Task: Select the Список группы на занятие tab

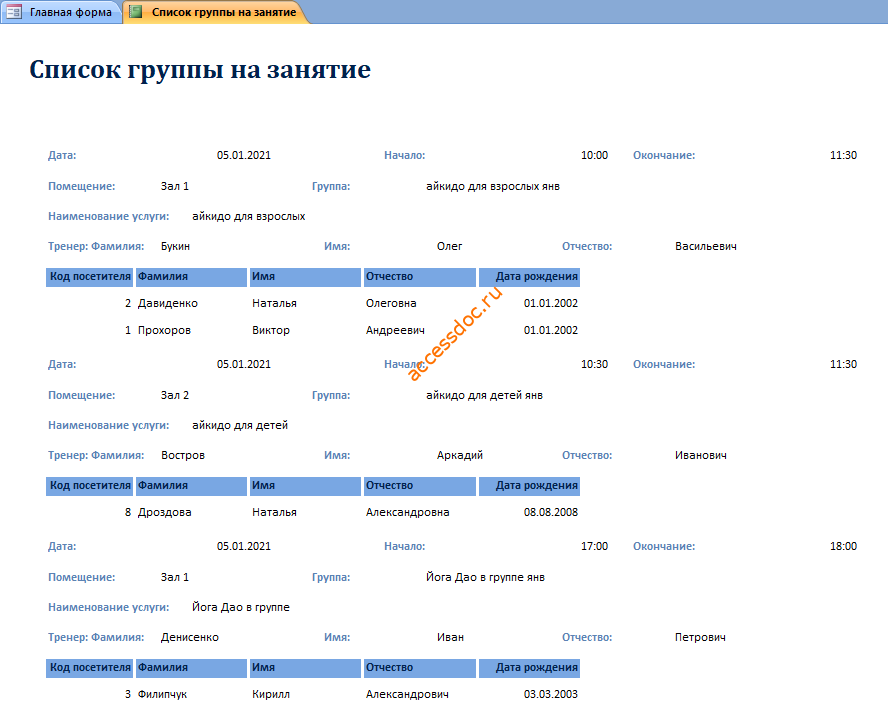Action: tap(216, 12)
